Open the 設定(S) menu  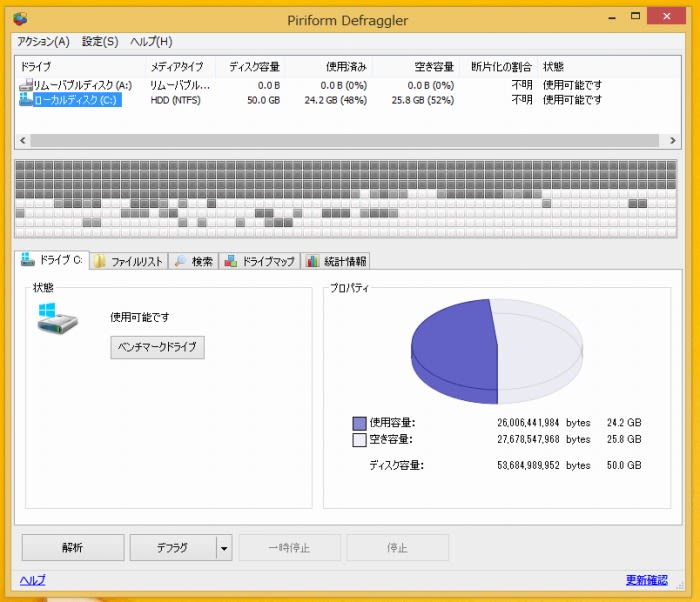pos(100,41)
